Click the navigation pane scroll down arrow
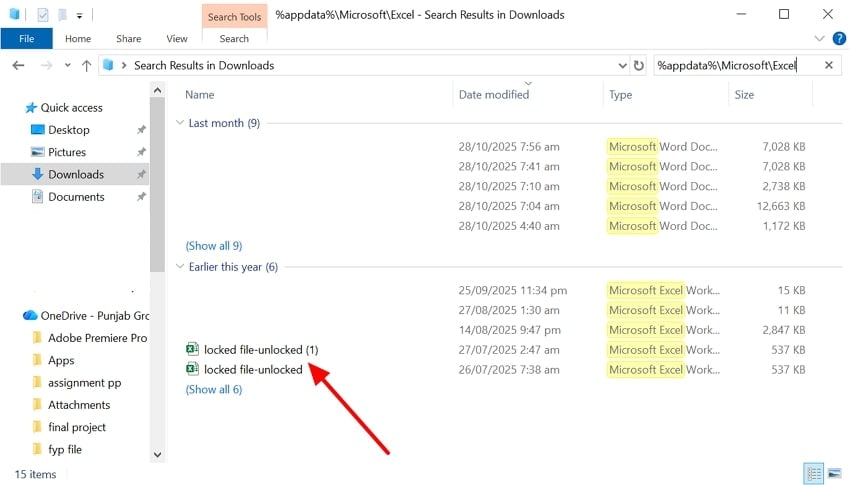Image resolution: width=850 pixels, height=485 pixels. click(157, 455)
